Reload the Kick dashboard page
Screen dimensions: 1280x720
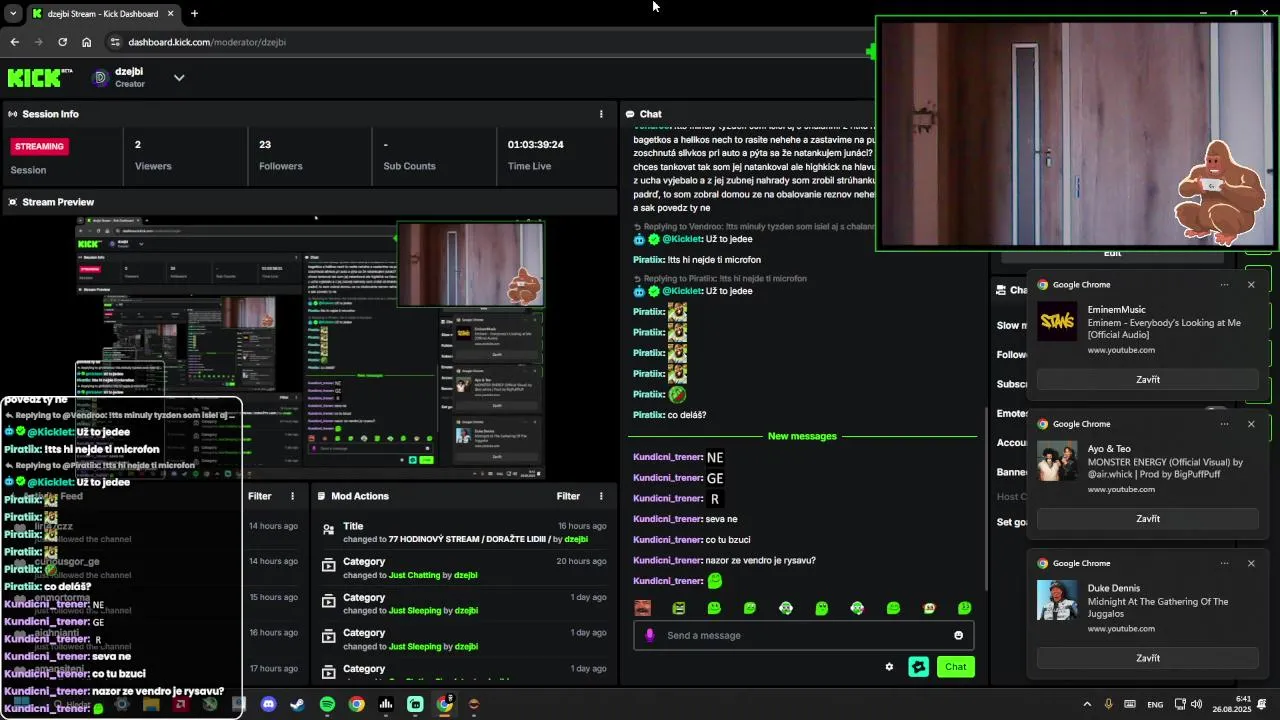[62, 42]
